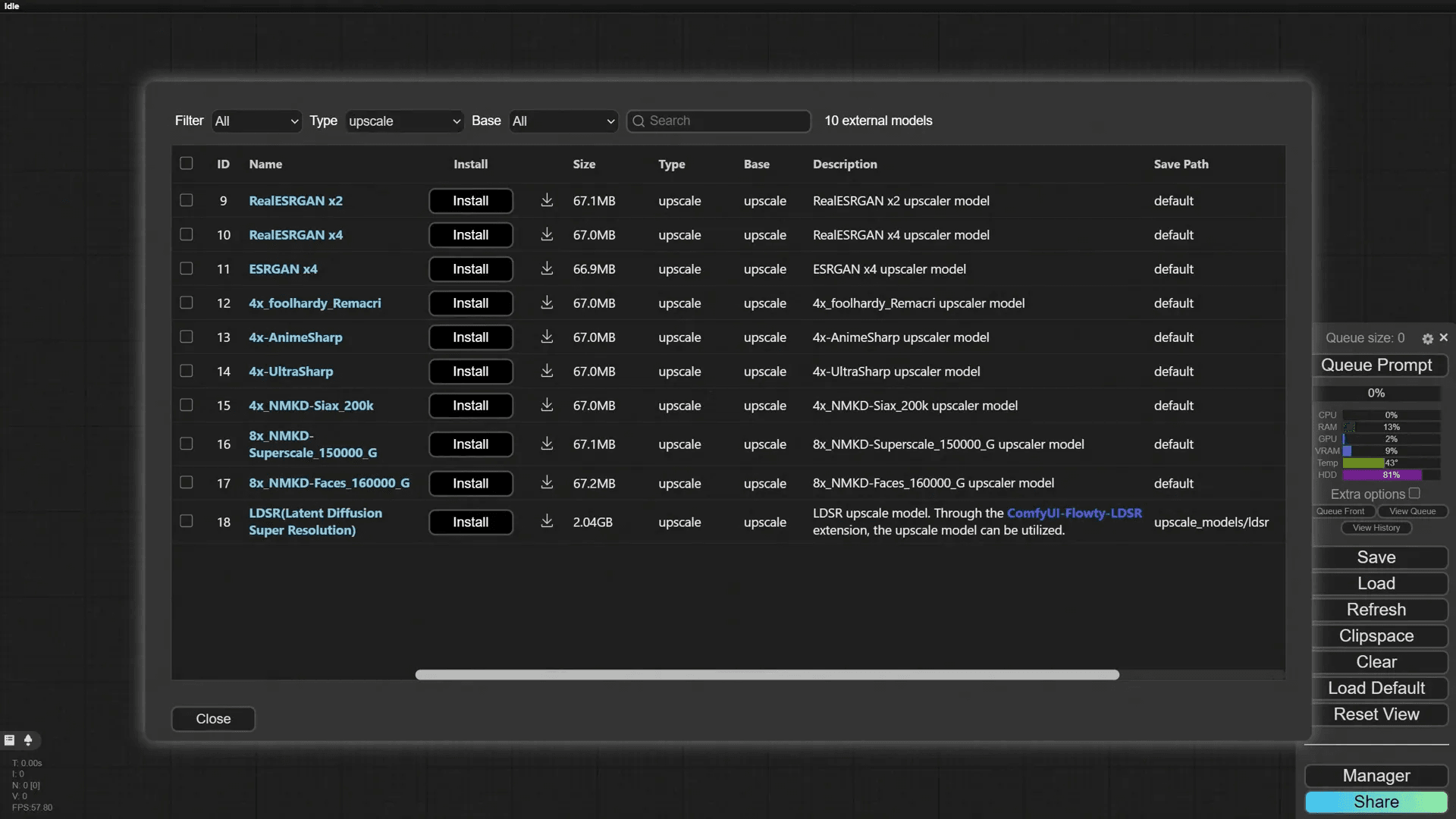Sort by Name column header
Image resolution: width=1456 pixels, height=819 pixels.
click(265, 164)
